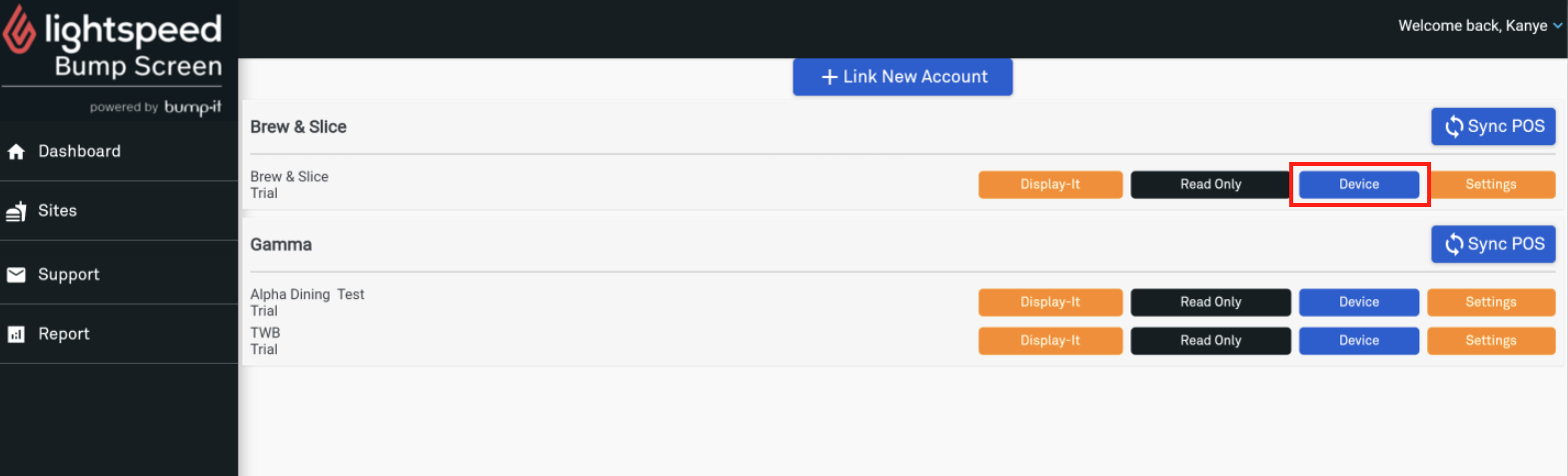Click the Dashboard home icon
Viewport: 1568px width, 476px height.
(16, 152)
